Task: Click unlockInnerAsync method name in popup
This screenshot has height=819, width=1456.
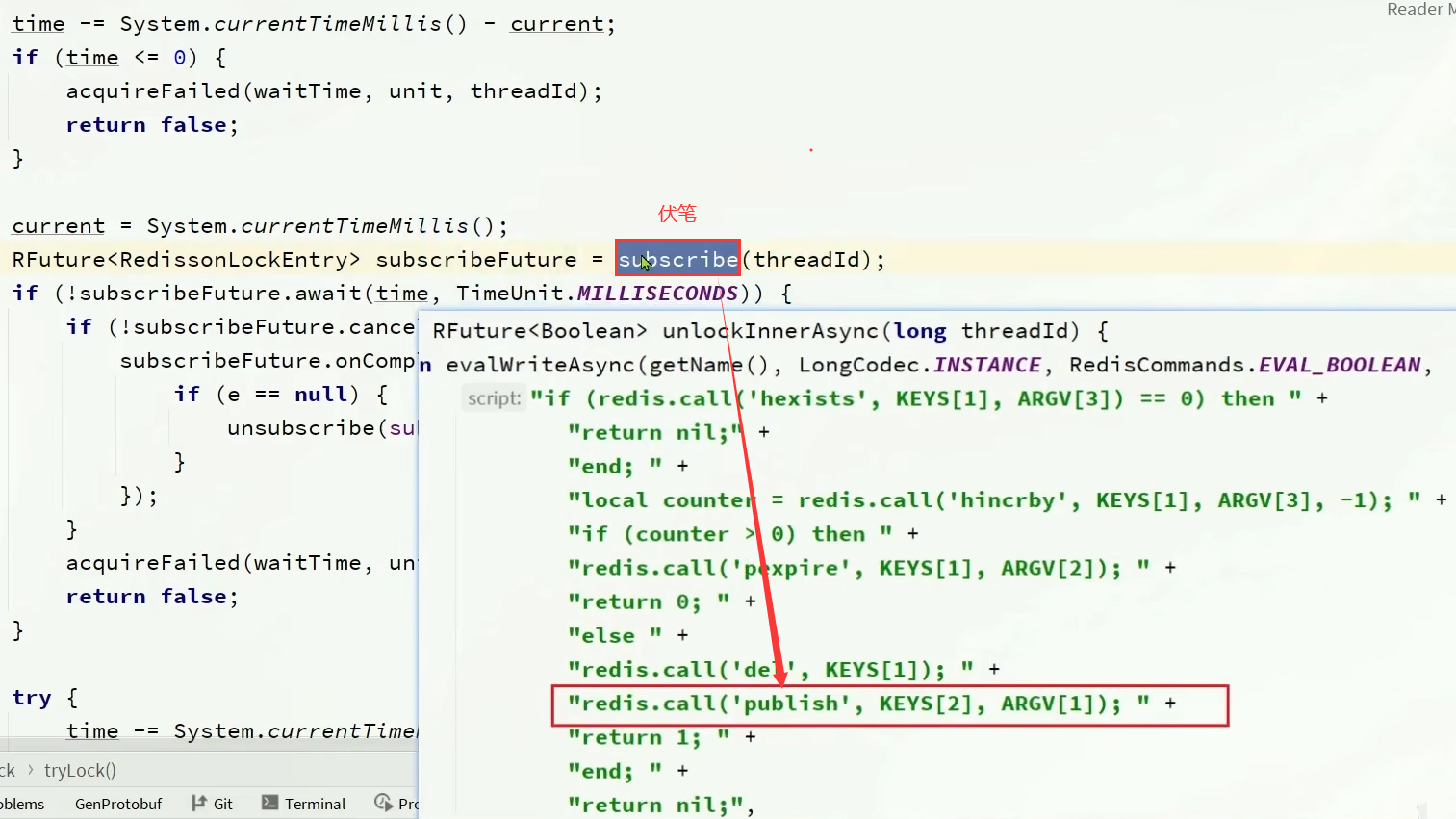Action: pos(770,331)
